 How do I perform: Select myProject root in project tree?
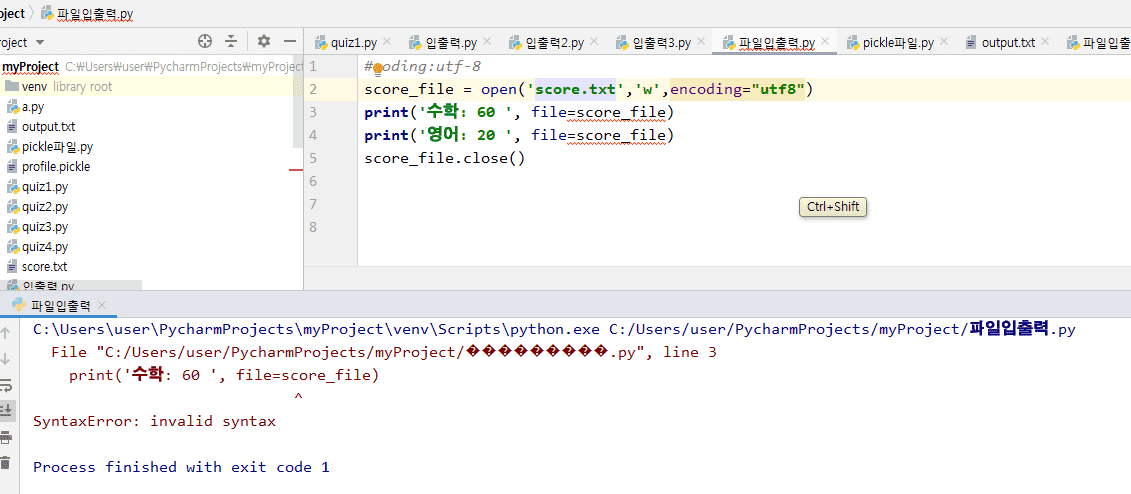pyautogui.click(x=30, y=67)
